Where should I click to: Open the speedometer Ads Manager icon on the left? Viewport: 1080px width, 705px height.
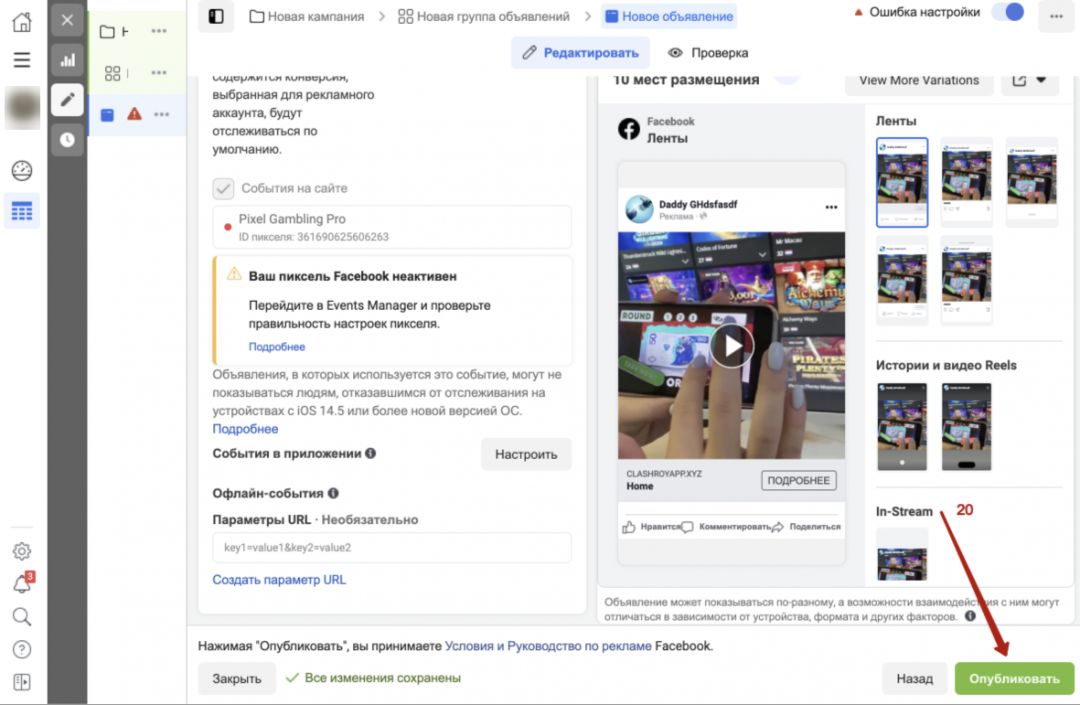coord(22,172)
